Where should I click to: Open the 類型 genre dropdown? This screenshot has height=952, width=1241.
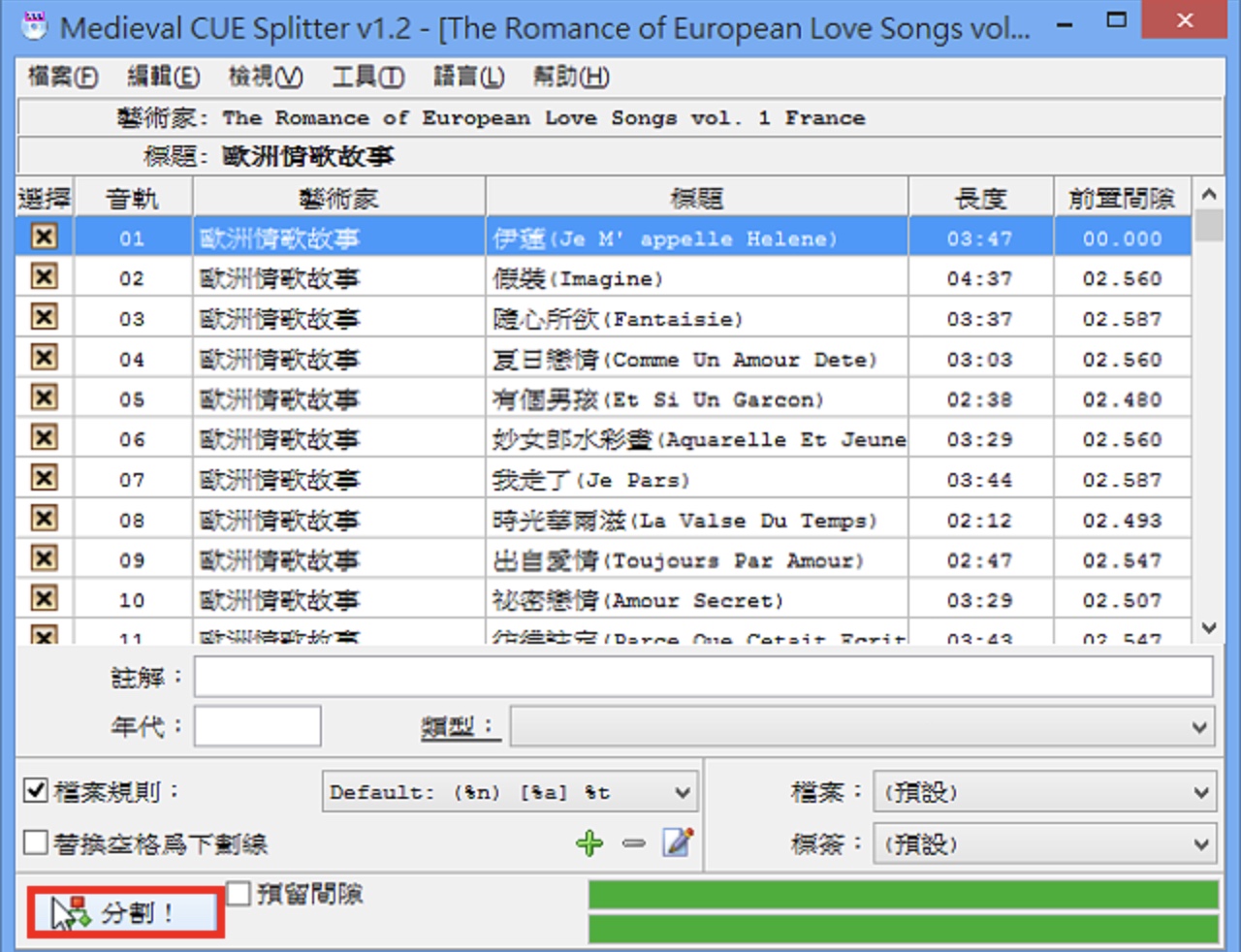click(862, 727)
